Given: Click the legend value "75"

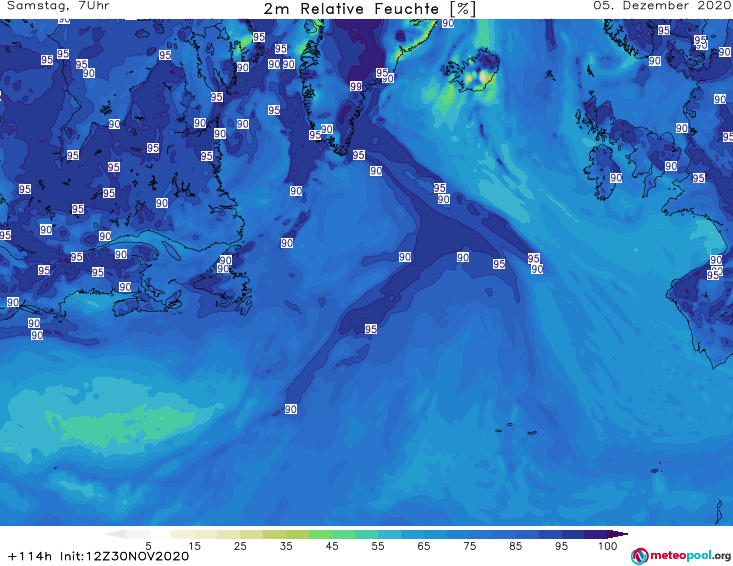Looking at the screenshot, I should [470, 546].
